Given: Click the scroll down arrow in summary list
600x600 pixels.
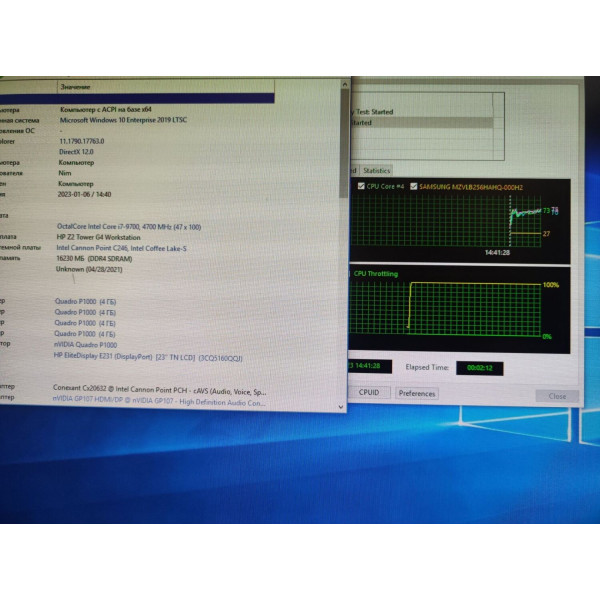Looking at the screenshot, I should pyautogui.click(x=341, y=407).
